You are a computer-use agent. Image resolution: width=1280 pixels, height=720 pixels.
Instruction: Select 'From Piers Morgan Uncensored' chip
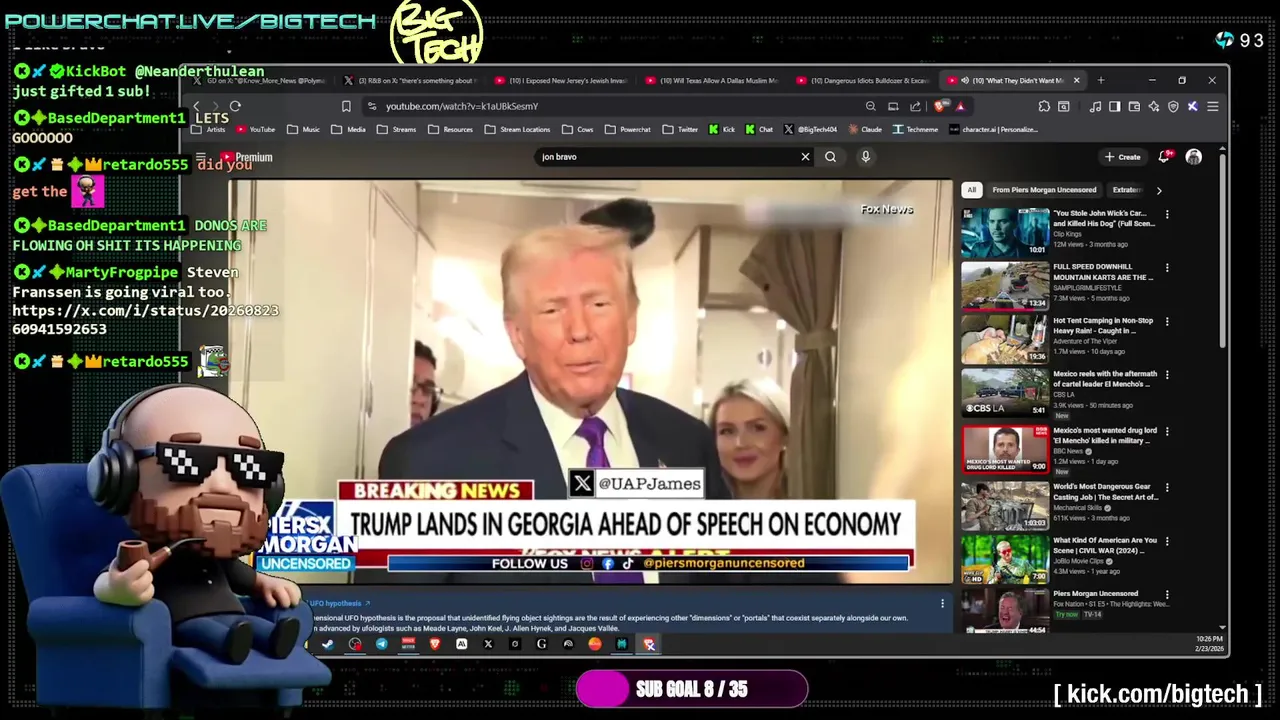click(1044, 190)
